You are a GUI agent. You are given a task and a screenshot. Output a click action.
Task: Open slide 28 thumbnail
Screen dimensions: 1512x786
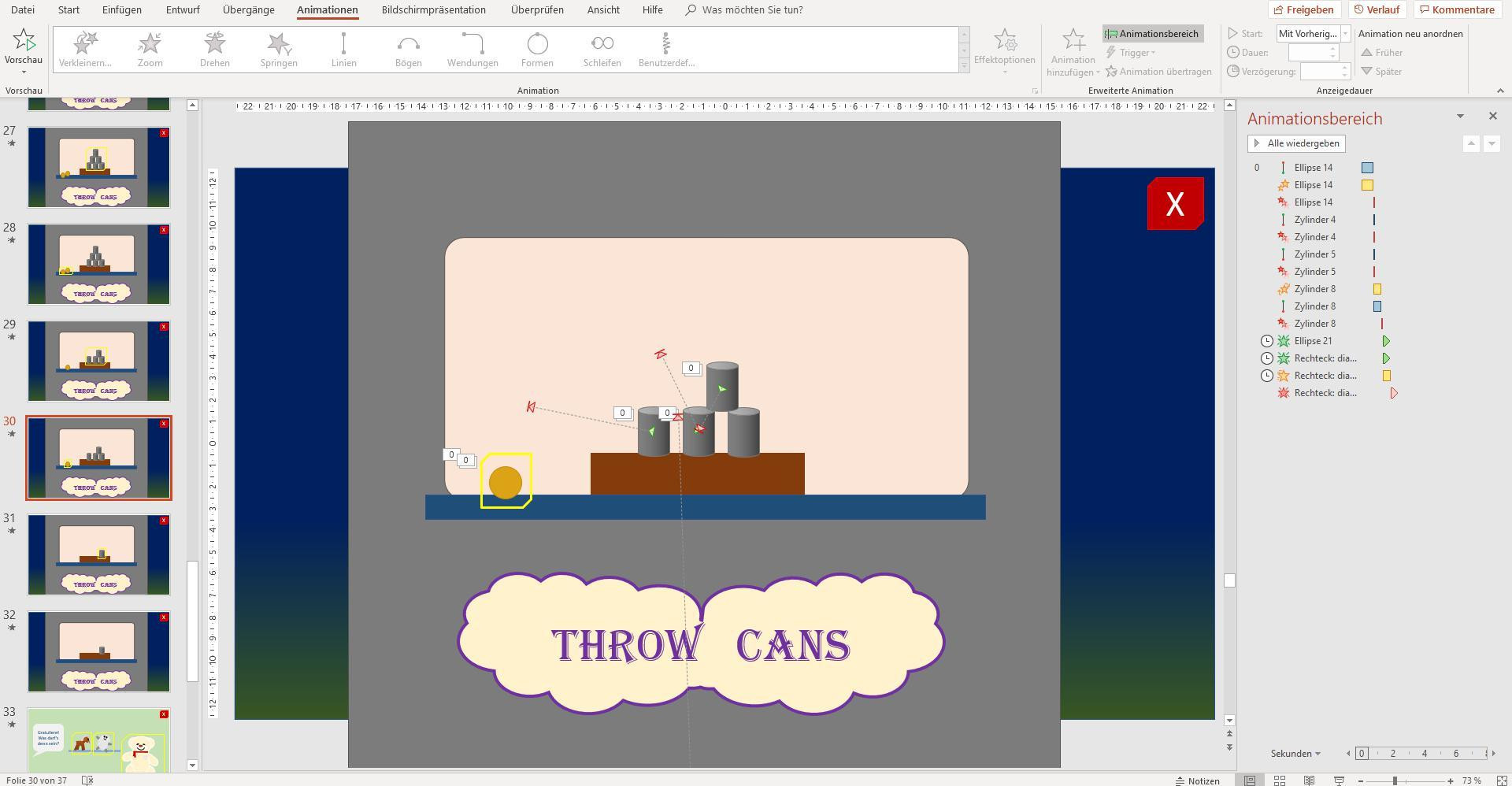click(x=98, y=265)
